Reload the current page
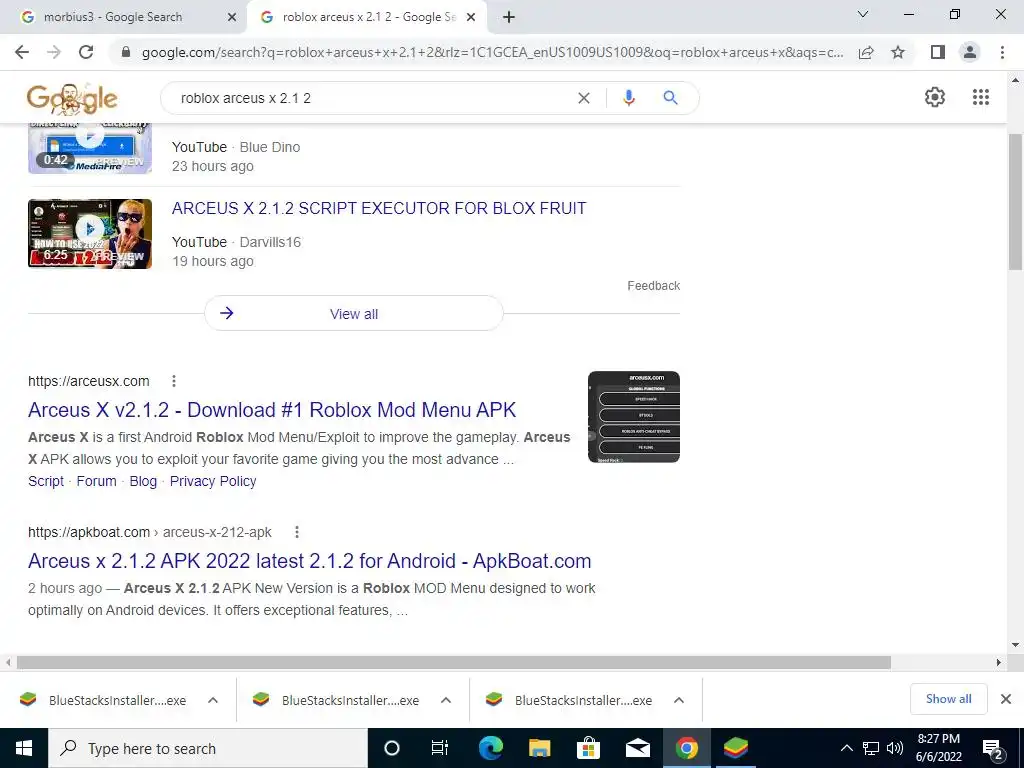Screen dimensions: 1024x768 pyautogui.click(x=86, y=52)
